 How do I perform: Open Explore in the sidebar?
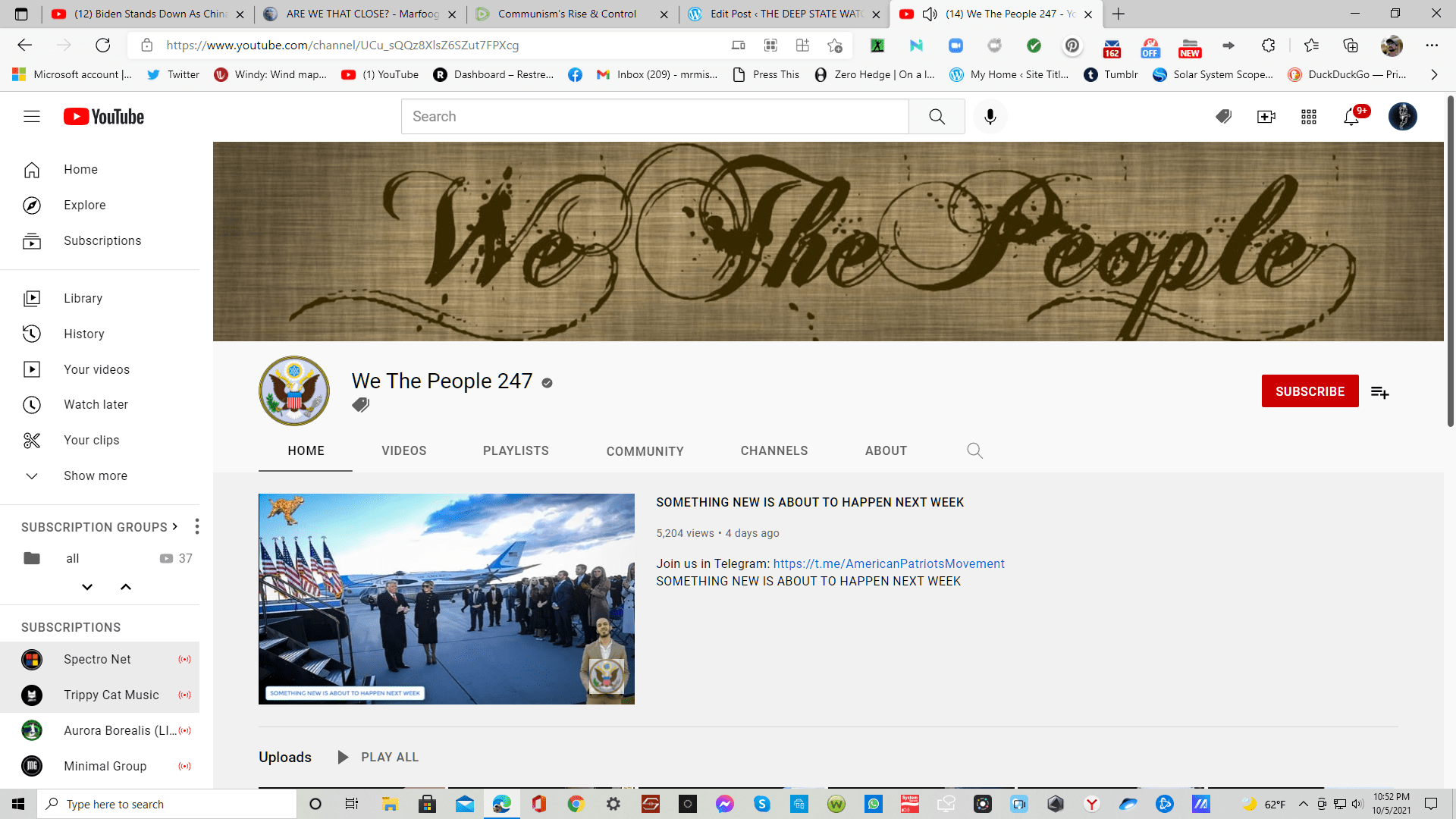tap(84, 205)
